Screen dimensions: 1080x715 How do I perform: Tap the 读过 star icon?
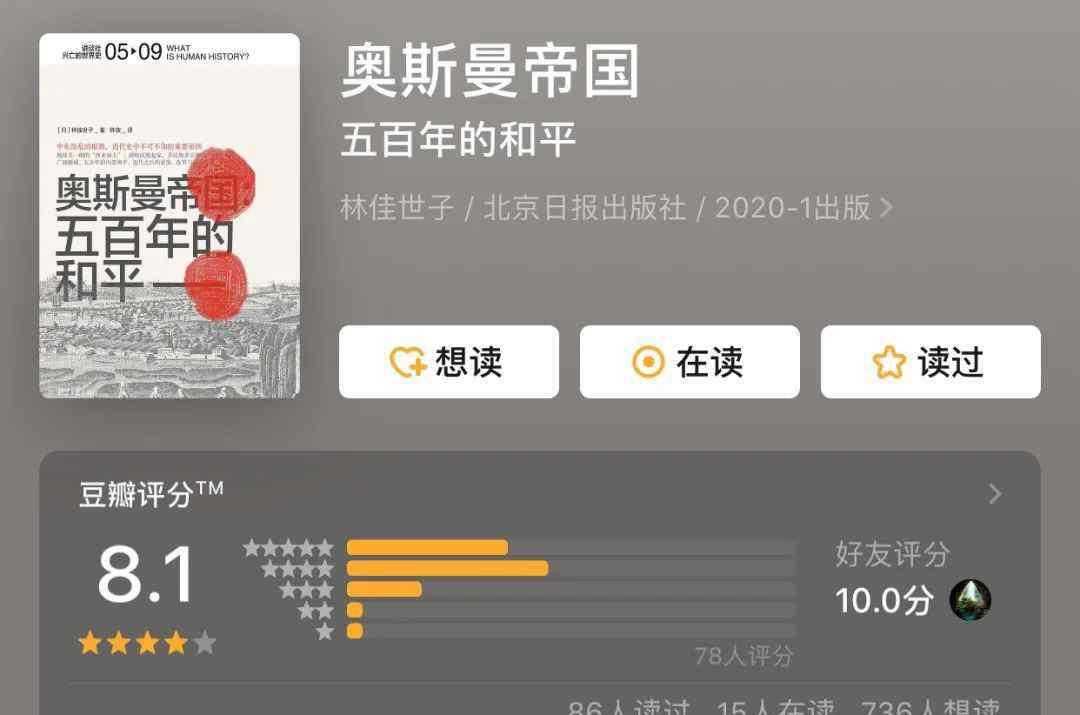click(889, 362)
